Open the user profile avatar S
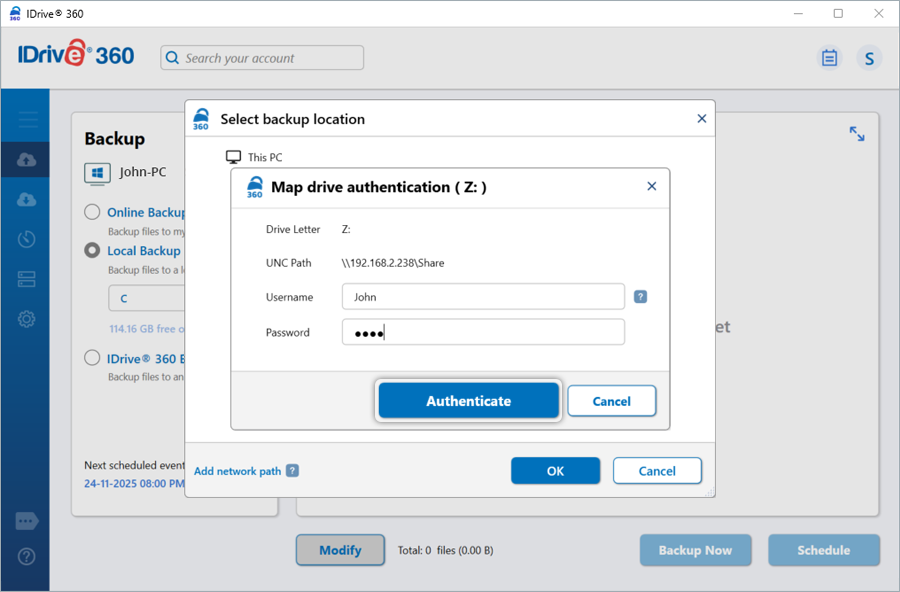 tap(869, 58)
